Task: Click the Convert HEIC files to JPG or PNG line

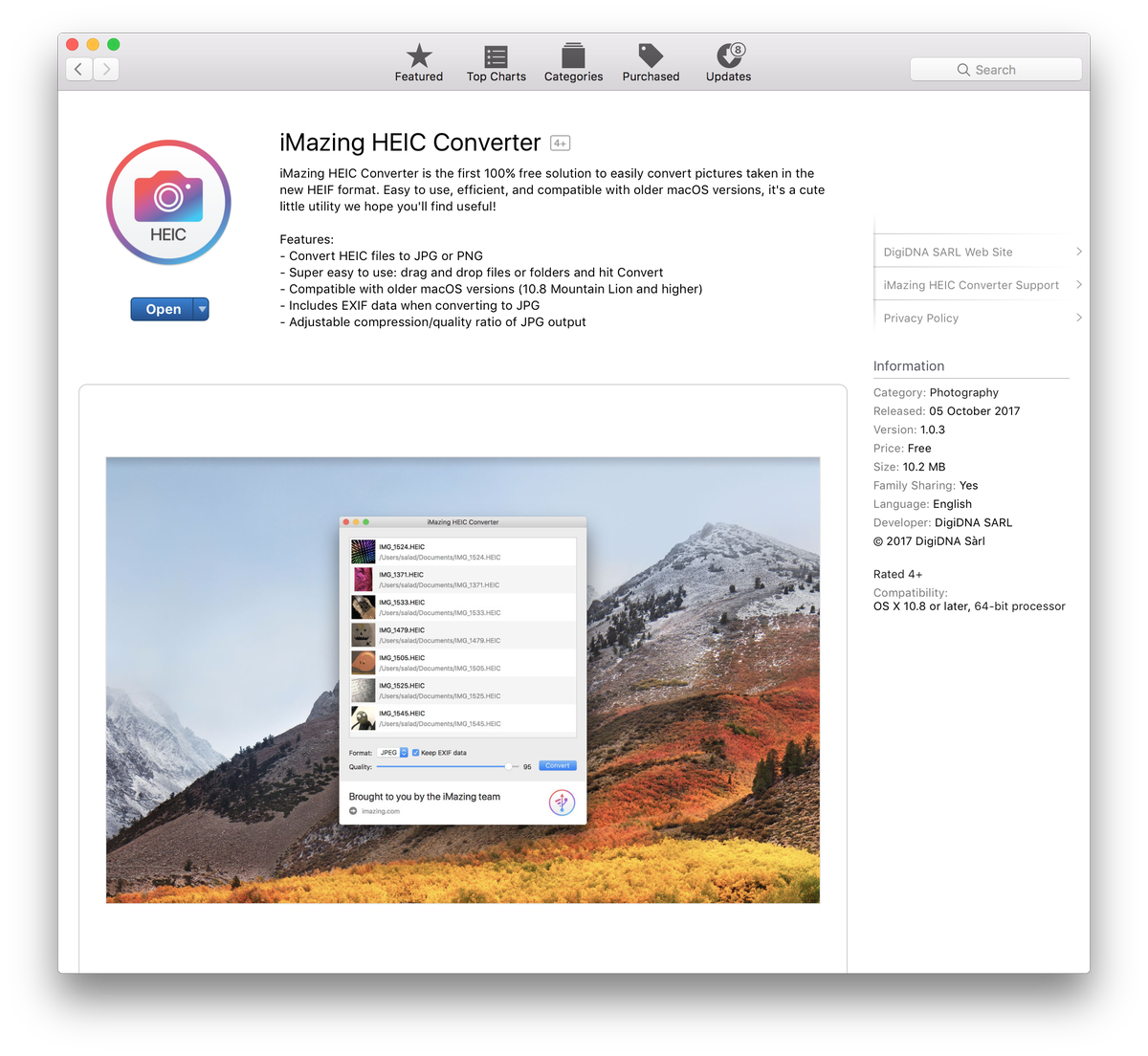Action: [382, 256]
